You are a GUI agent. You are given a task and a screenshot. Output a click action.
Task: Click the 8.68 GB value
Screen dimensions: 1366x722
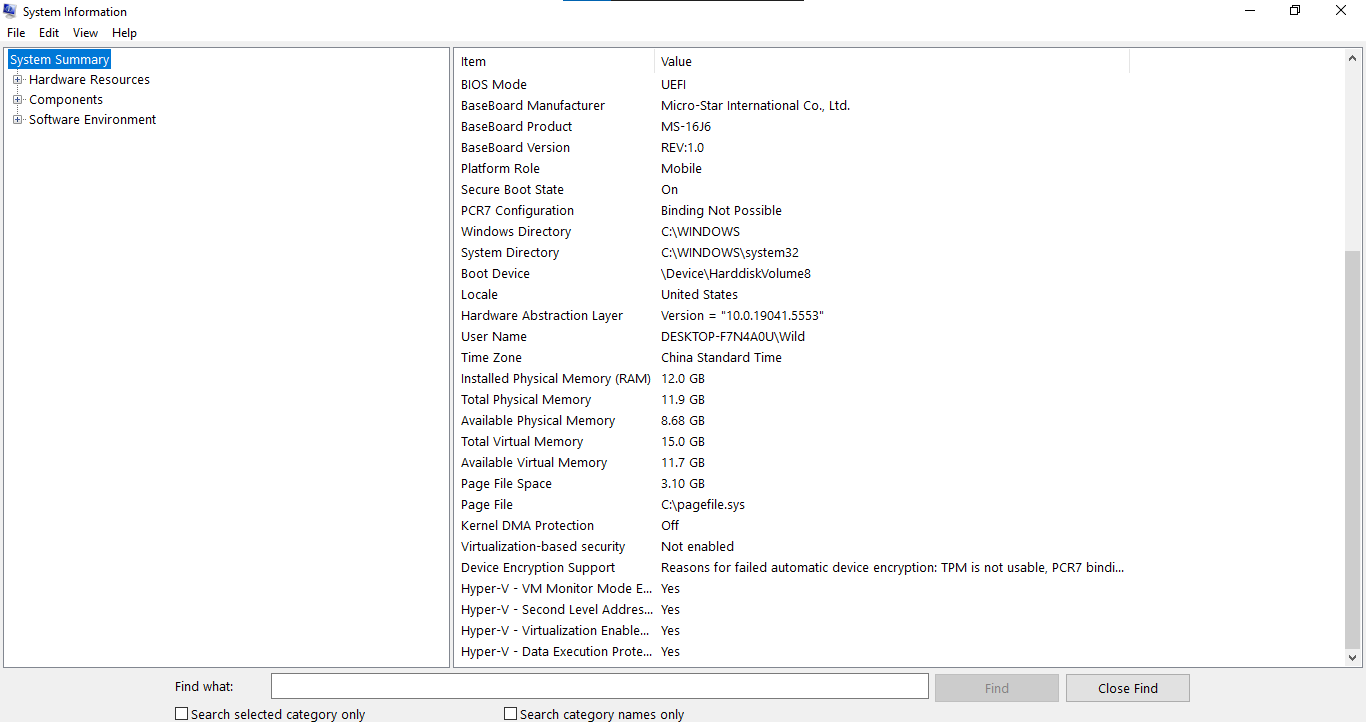(683, 421)
